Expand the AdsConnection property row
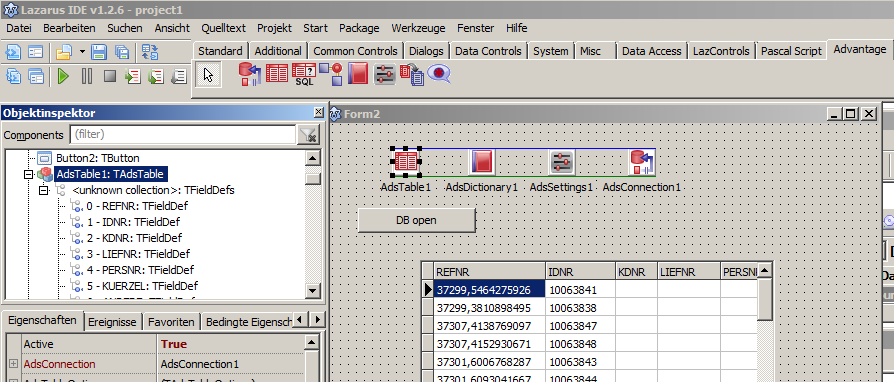 [13, 364]
